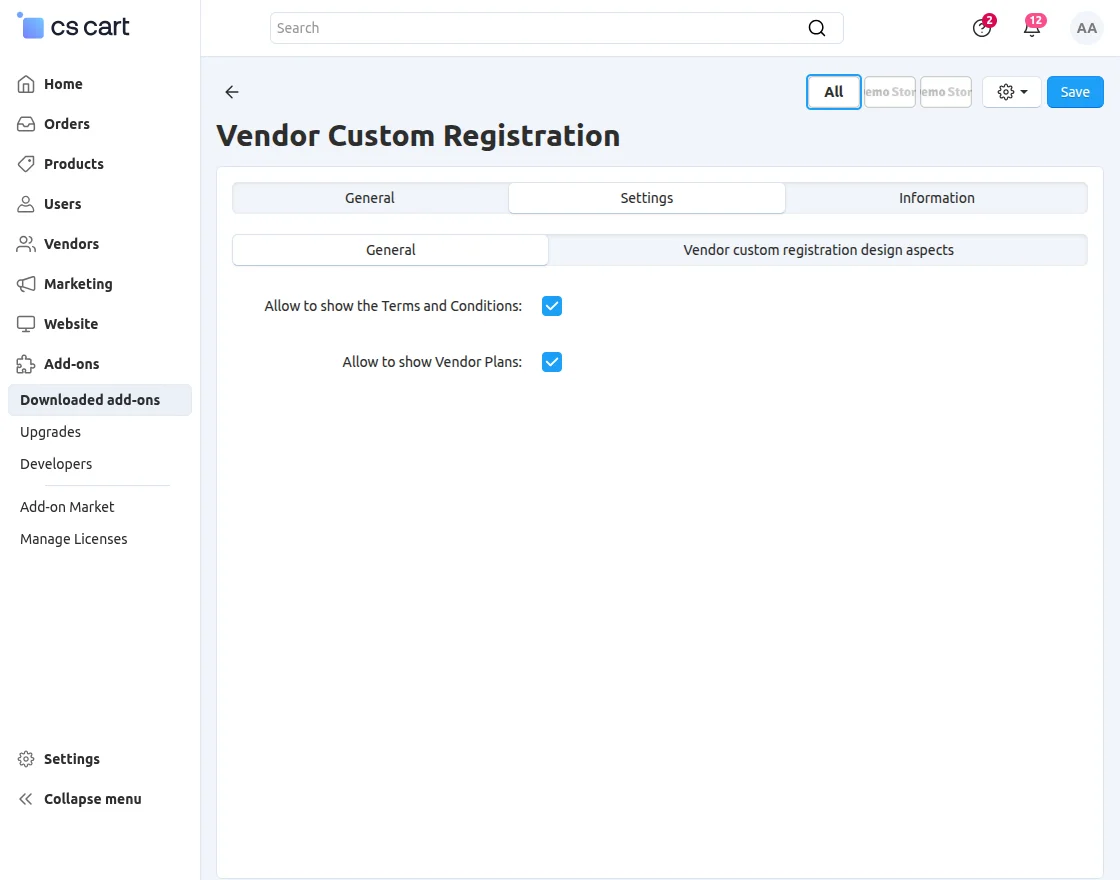Click the Collapse menu label
Screen dimensions: 1120x880
point(93,799)
